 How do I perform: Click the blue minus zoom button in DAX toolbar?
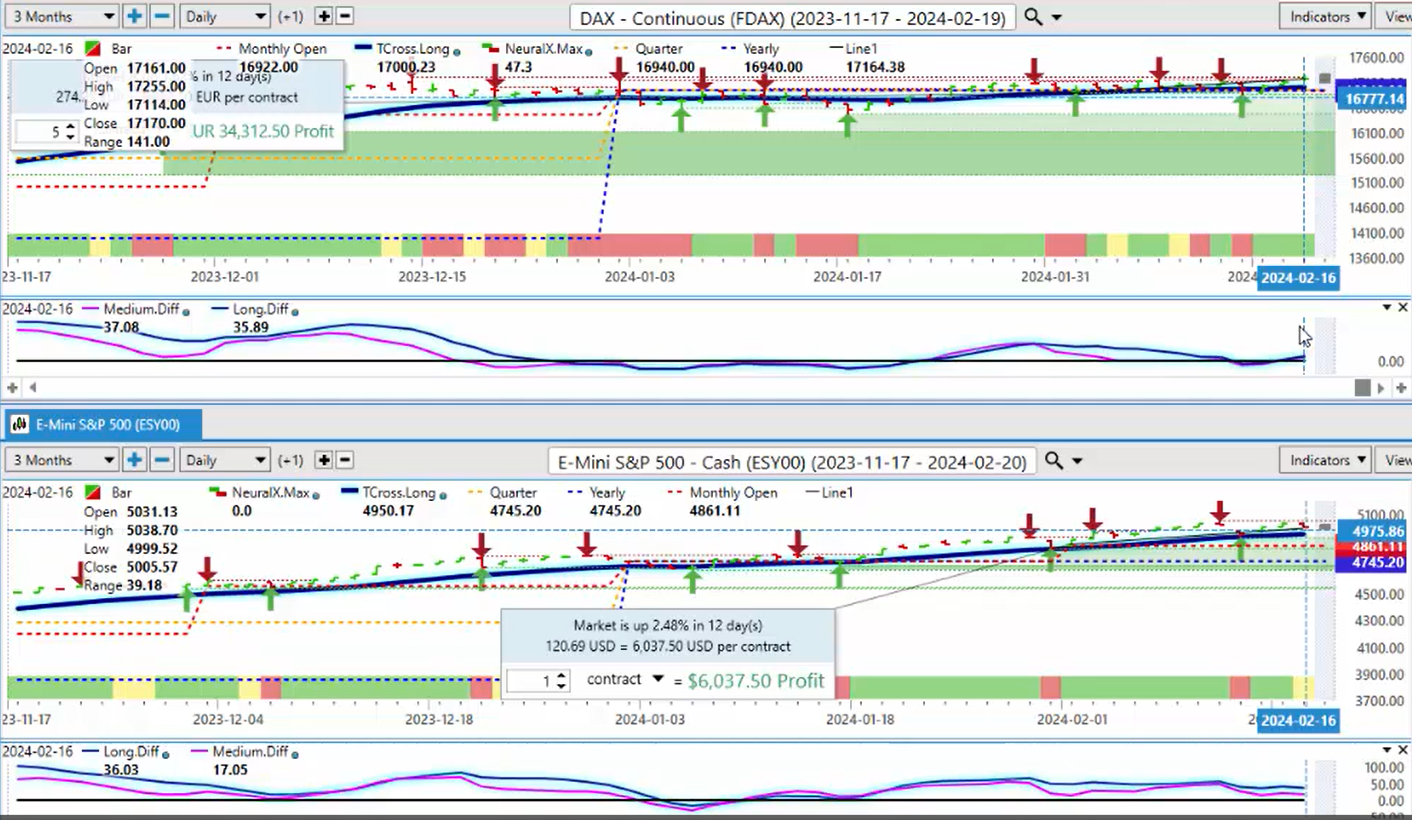click(x=162, y=16)
